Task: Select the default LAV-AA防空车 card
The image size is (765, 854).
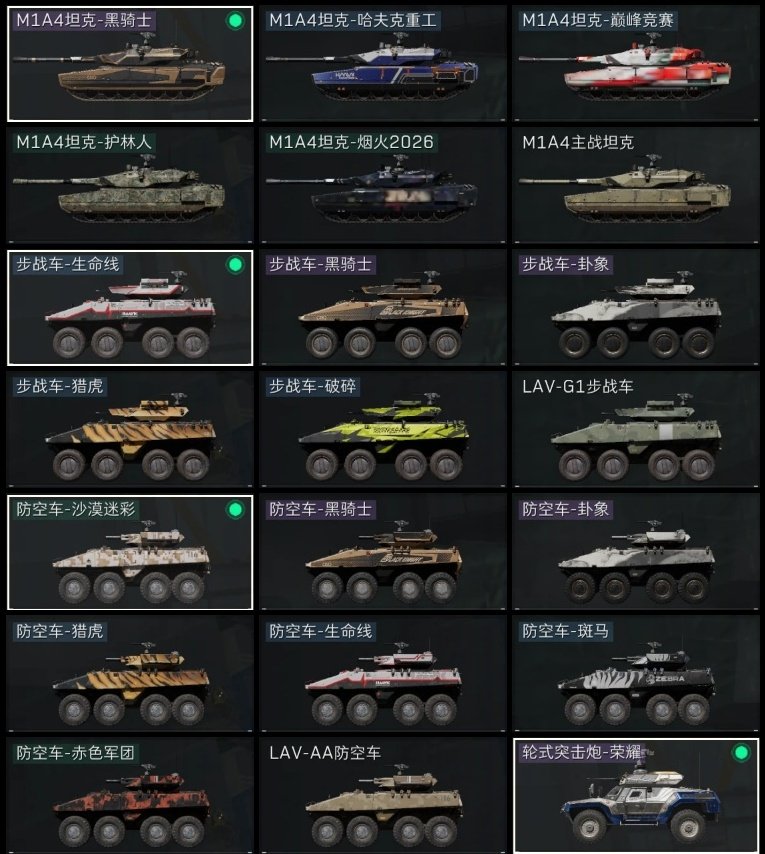Action: click(383, 796)
